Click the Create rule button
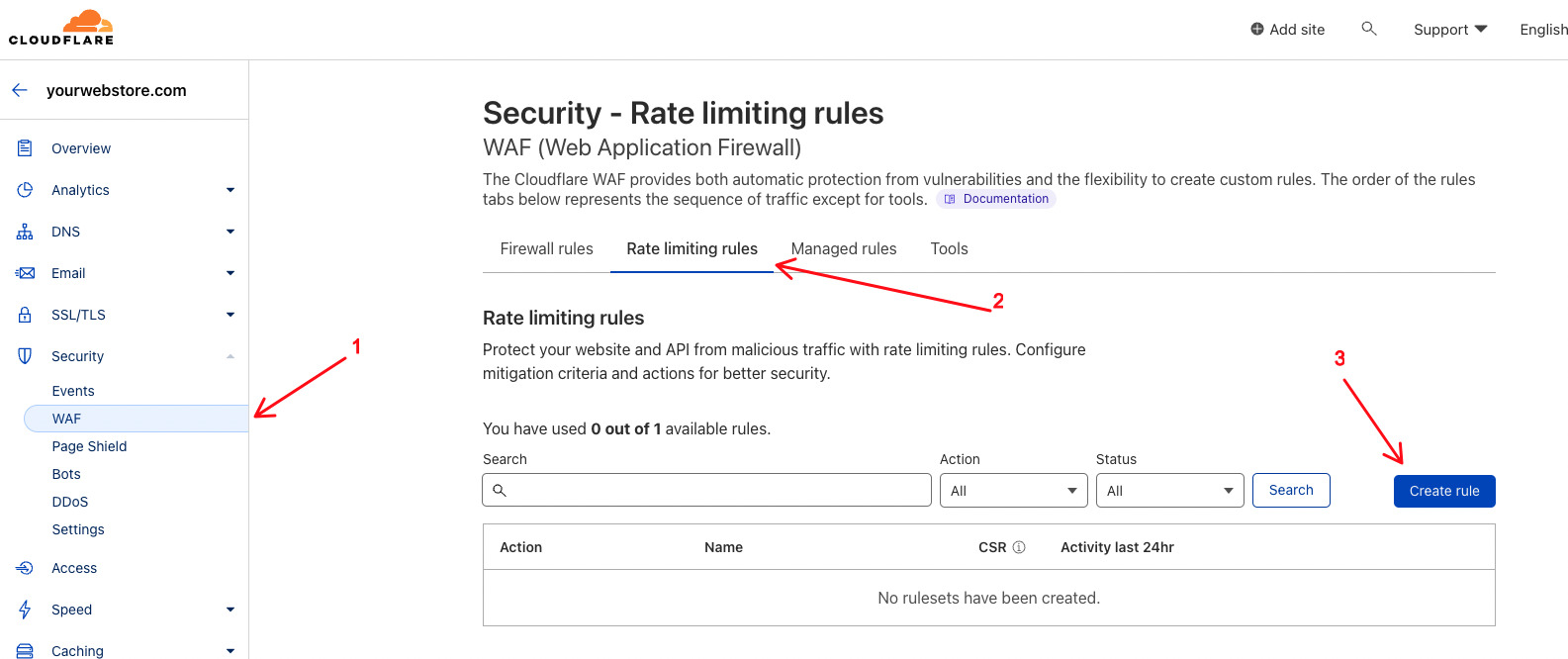 coord(1443,490)
